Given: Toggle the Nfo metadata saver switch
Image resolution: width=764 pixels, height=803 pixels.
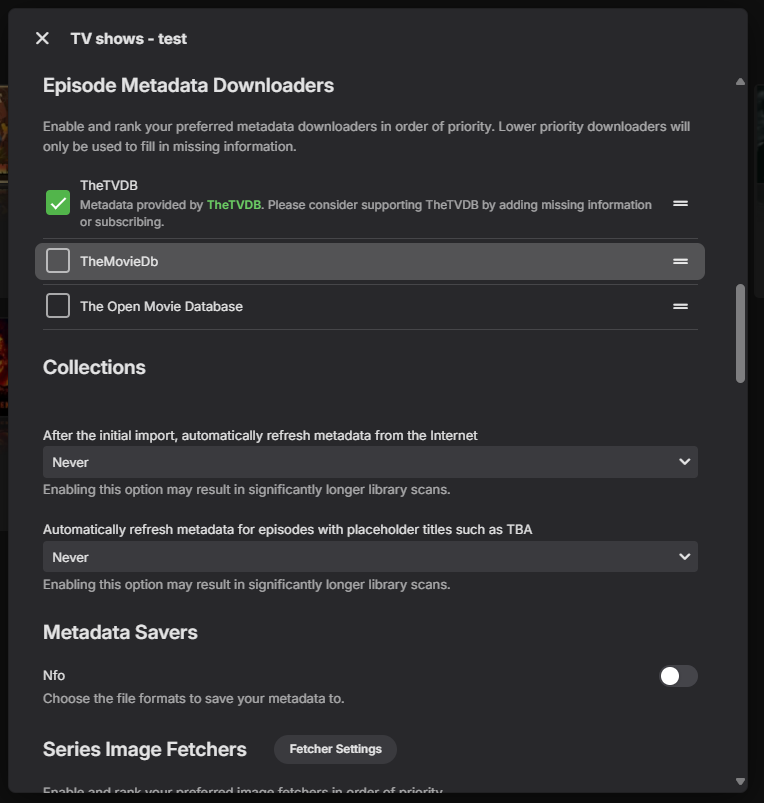Looking at the screenshot, I should coord(678,676).
